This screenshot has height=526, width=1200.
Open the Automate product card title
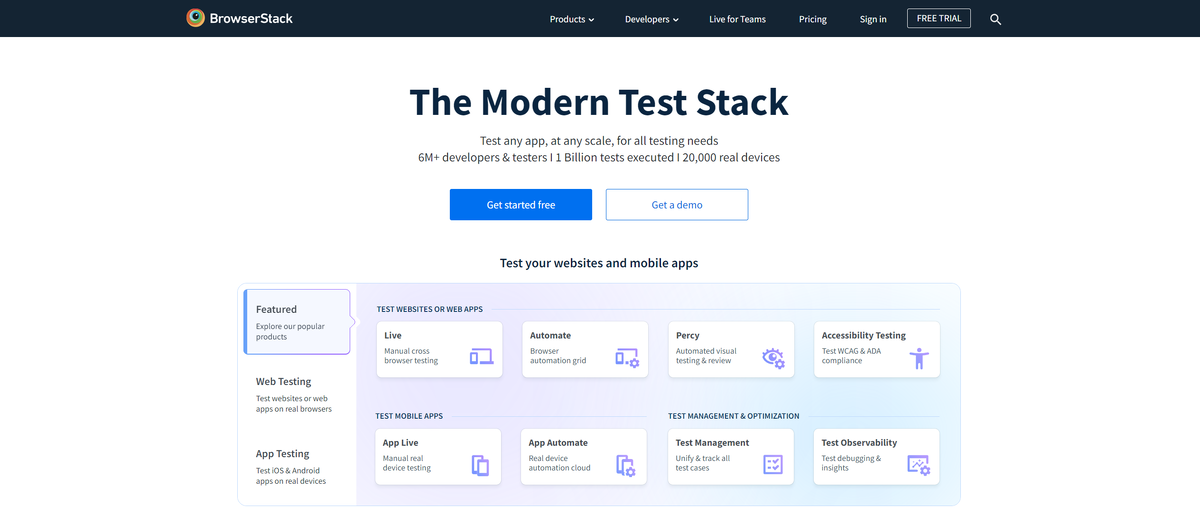(551, 335)
